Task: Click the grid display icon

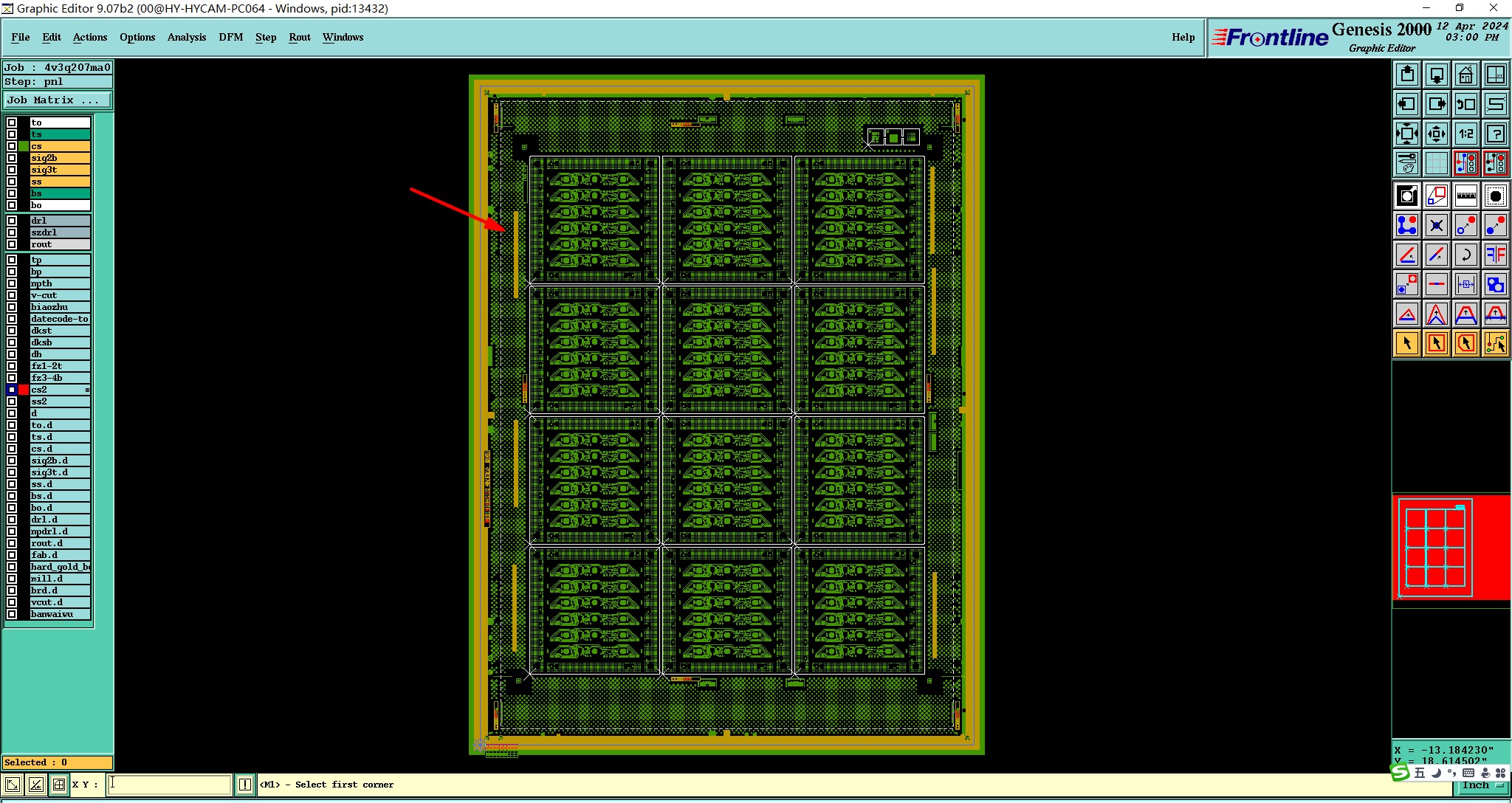Action: coord(1436,162)
